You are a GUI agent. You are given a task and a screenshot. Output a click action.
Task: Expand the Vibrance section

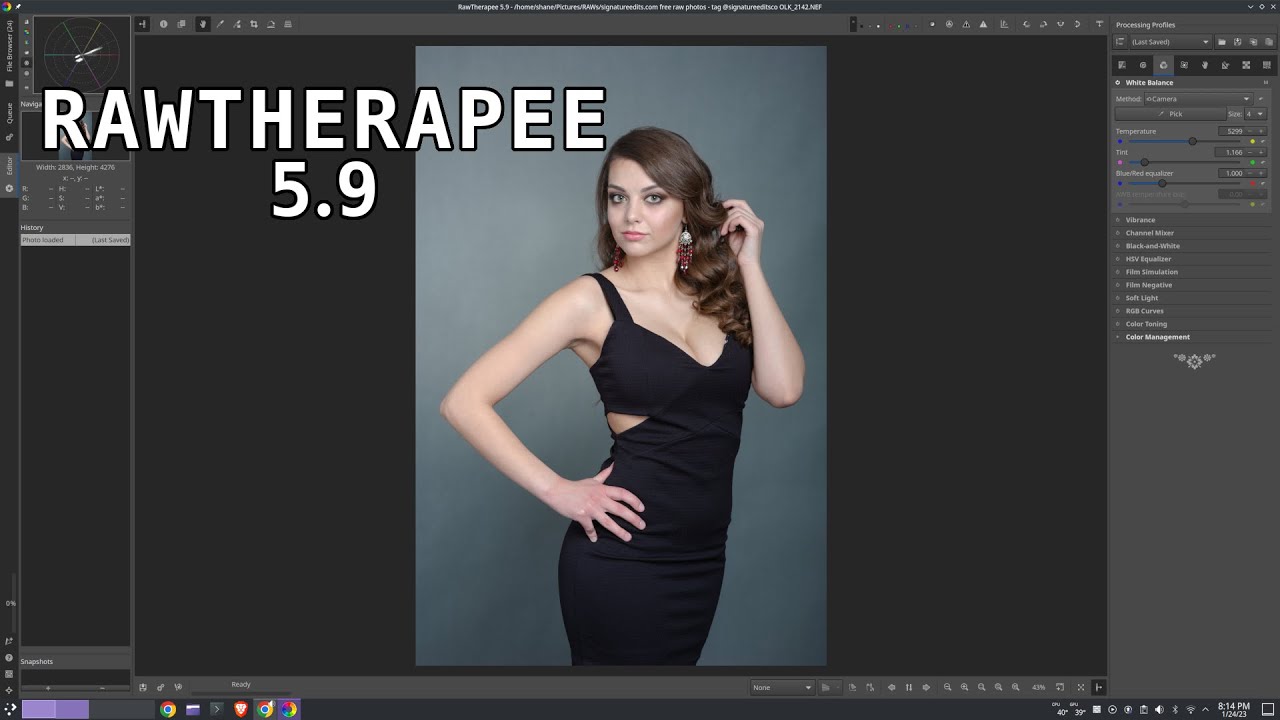(x=1140, y=220)
